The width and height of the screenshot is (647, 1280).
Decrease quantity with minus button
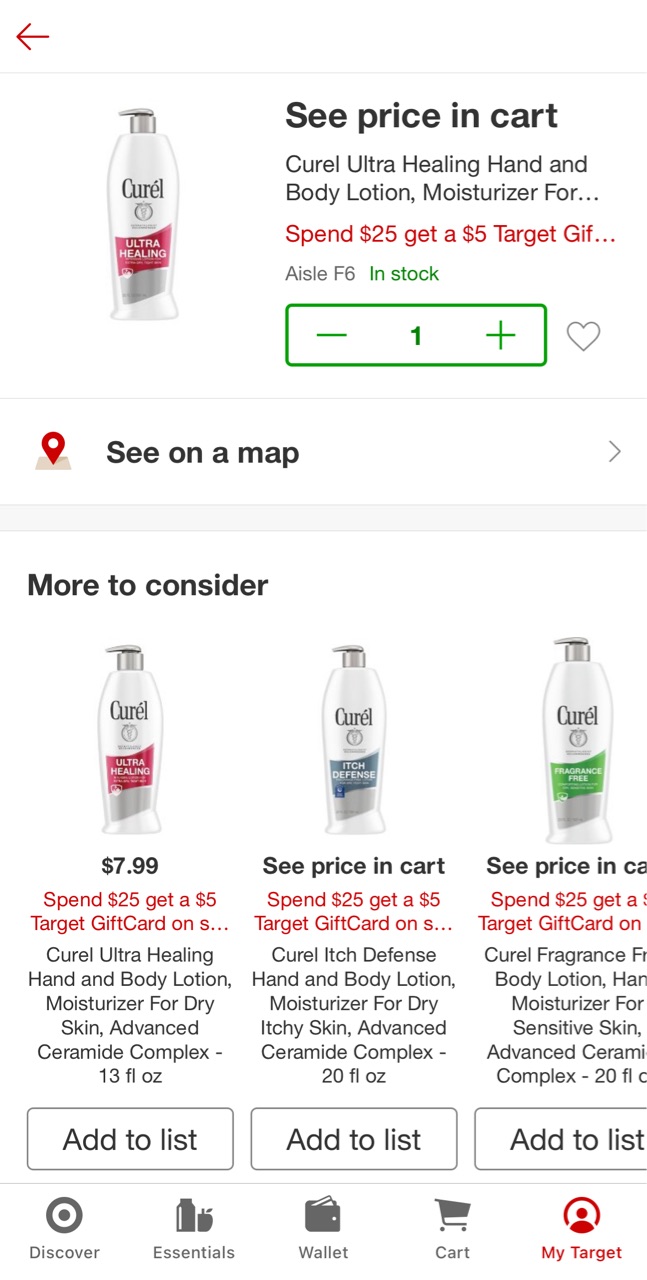click(331, 336)
